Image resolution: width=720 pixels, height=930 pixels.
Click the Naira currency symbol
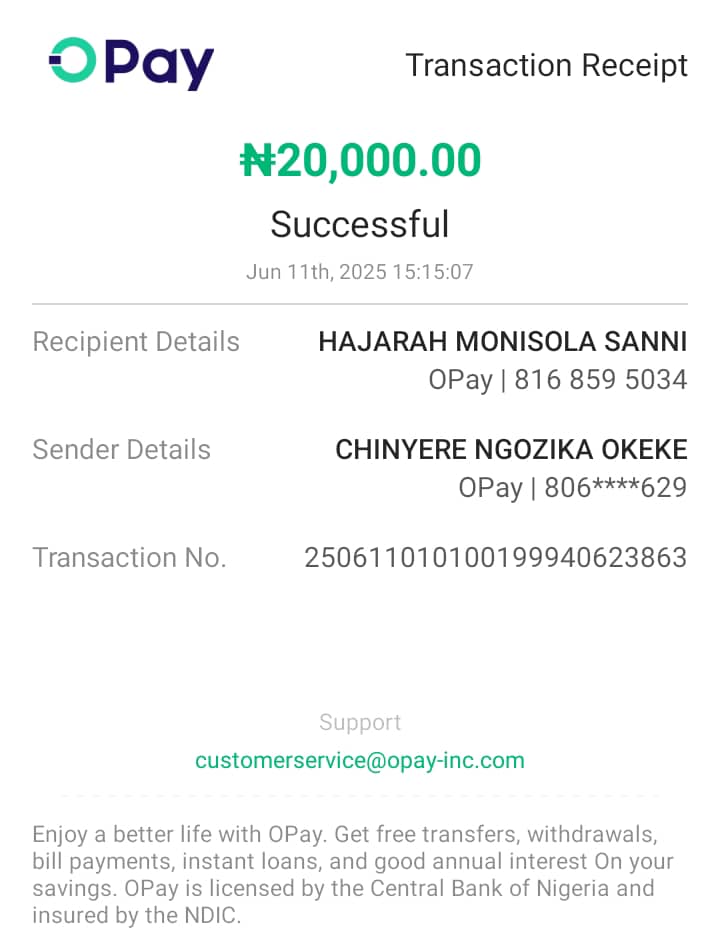pyautogui.click(x=257, y=161)
